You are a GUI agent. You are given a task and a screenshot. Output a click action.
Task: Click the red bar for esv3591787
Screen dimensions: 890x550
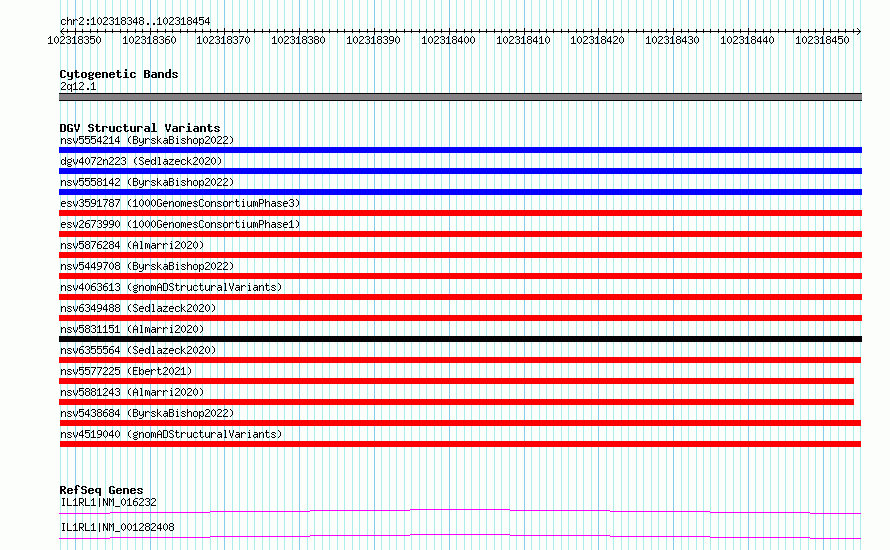[x=460, y=213]
